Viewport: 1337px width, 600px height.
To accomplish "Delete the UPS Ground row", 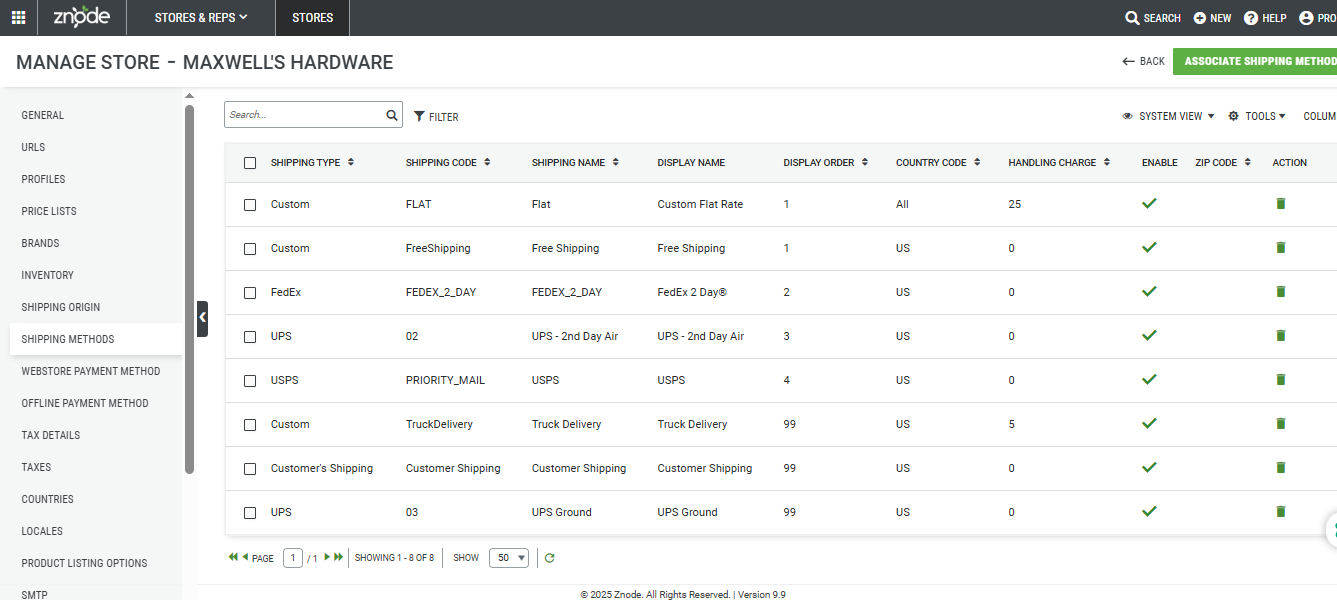I will 1281,512.
